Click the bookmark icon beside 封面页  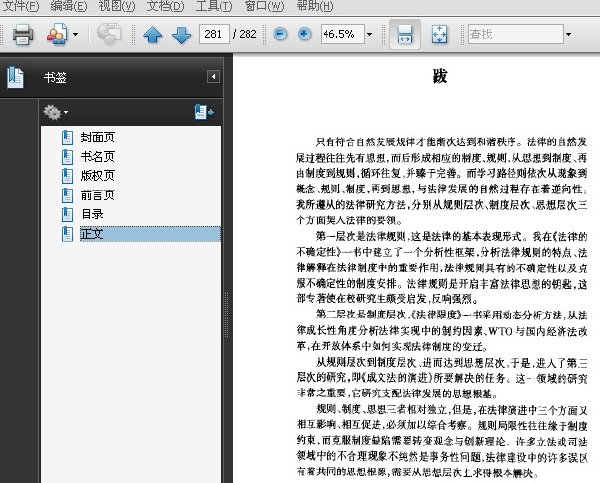point(67,137)
